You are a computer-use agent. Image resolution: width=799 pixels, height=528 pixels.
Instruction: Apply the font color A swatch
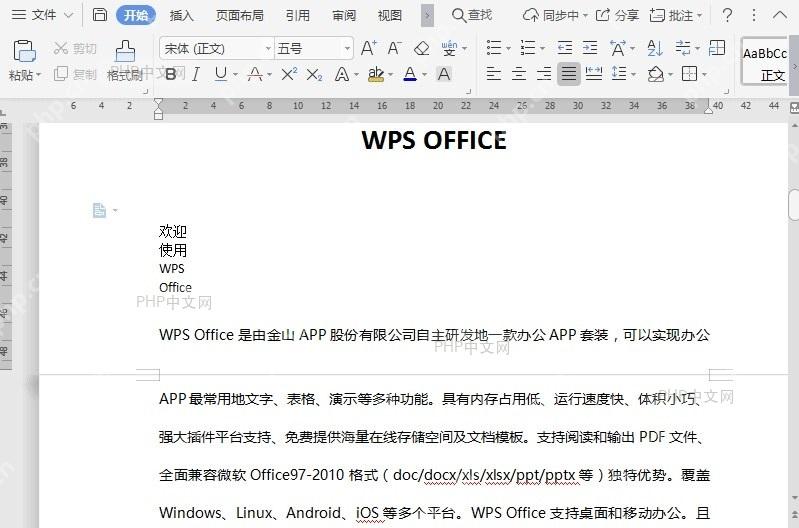click(410, 74)
